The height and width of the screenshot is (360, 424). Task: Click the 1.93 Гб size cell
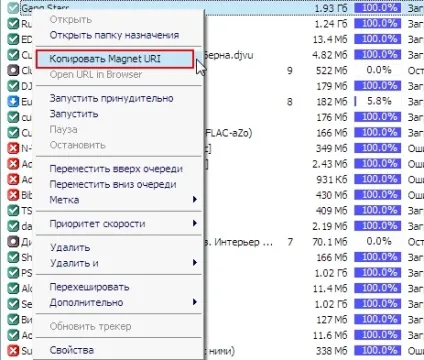point(331,8)
